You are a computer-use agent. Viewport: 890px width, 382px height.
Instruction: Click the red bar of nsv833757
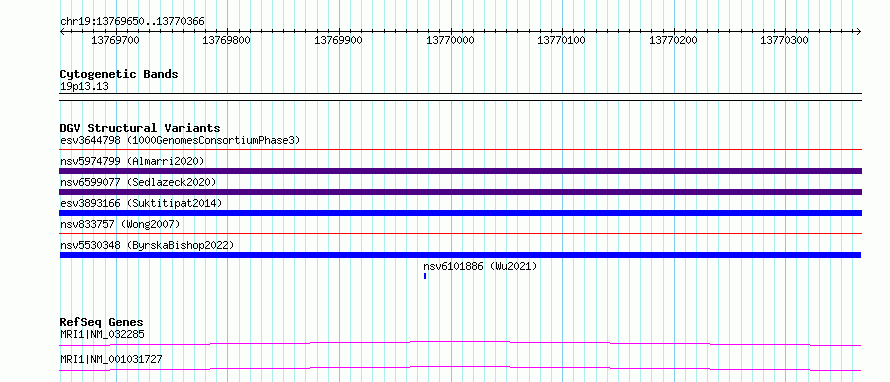[x=460, y=233]
